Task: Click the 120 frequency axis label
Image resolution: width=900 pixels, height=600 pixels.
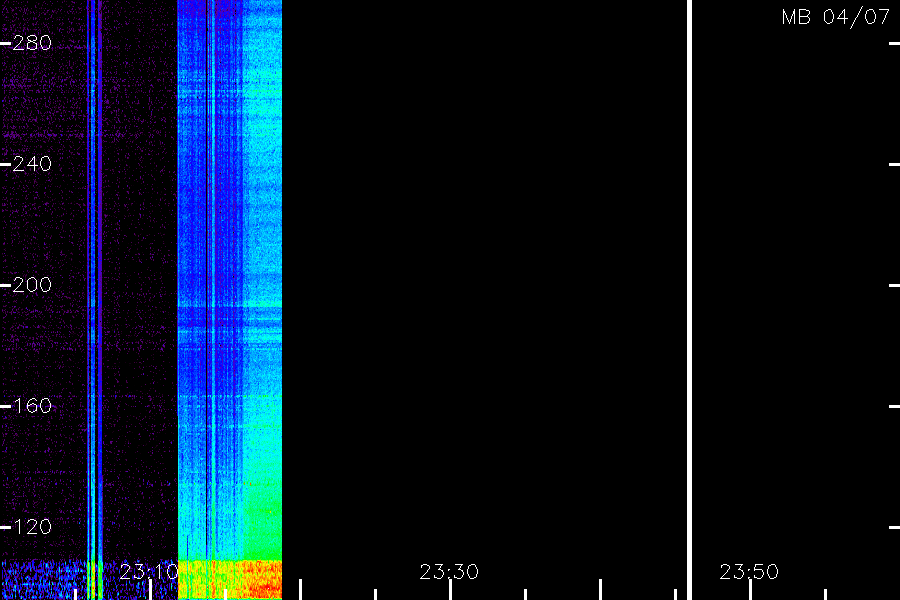Action: (x=32, y=527)
